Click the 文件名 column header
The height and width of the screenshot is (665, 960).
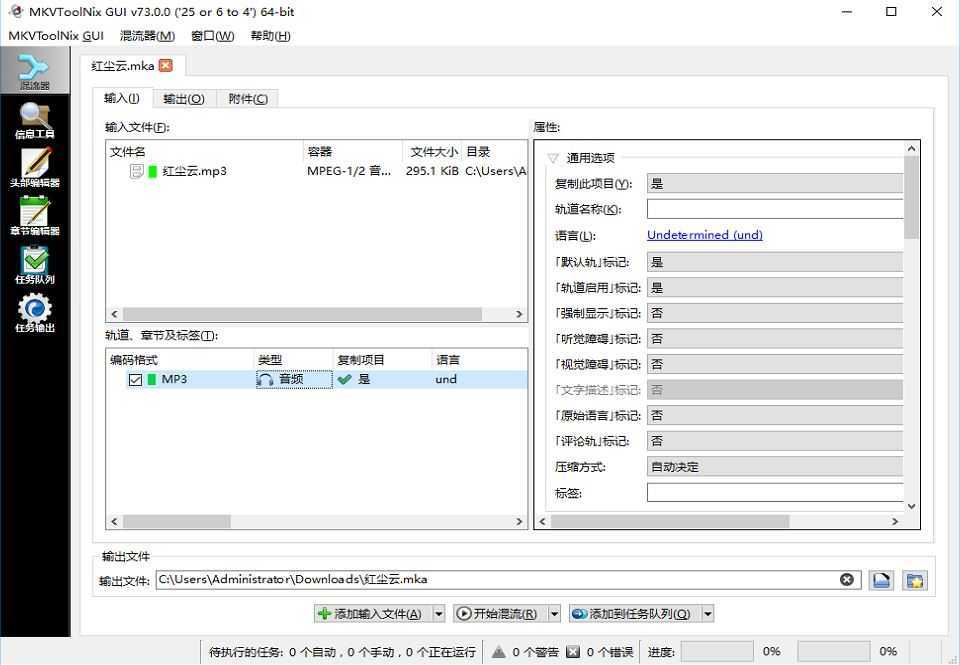tap(204, 151)
